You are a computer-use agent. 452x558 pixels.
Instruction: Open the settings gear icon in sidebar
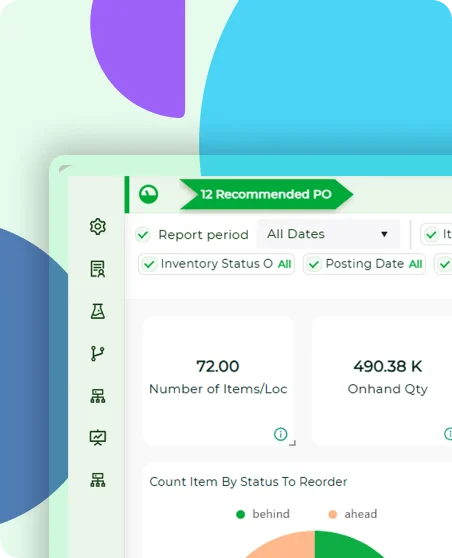pos(98,226)
